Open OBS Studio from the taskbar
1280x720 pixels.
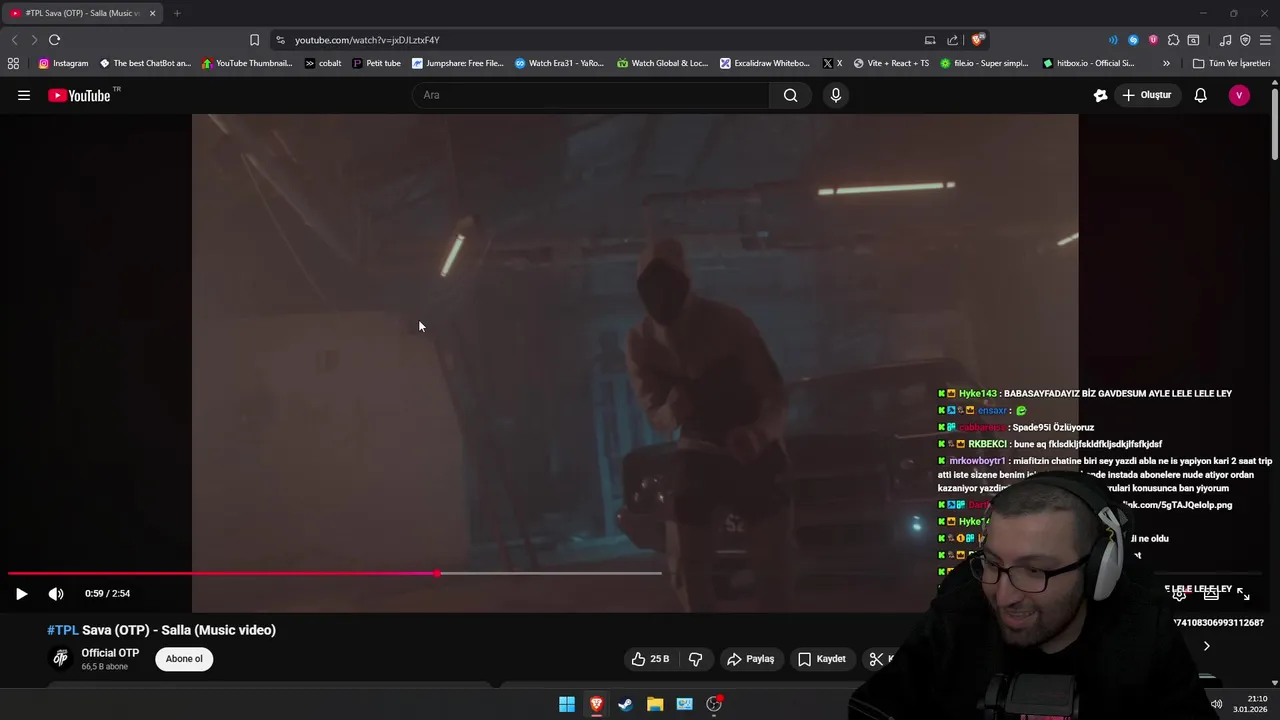pos(714,704)
